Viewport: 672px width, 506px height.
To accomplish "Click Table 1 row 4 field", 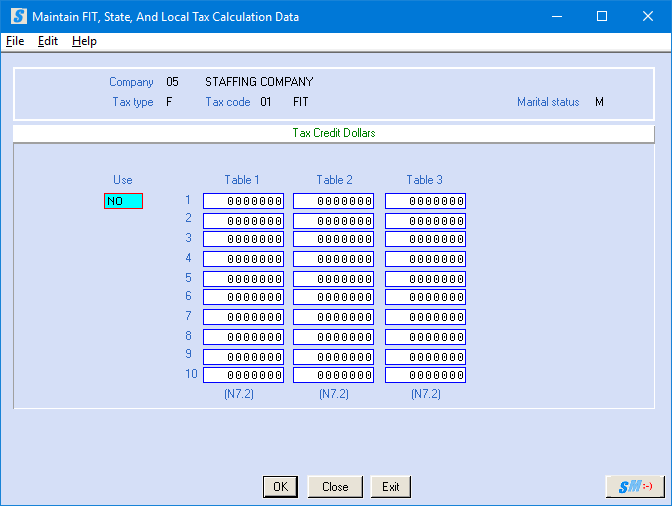I will click(243, 259).
